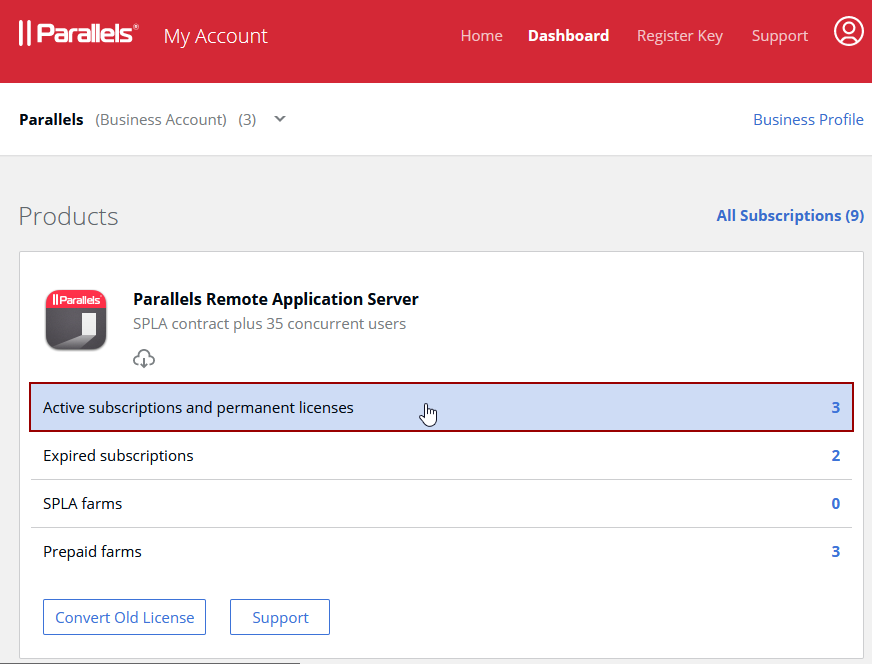Screen dimensions: 872x664
Task: Click the Parallels Remote Application Server title
Action: pos(275,299)
